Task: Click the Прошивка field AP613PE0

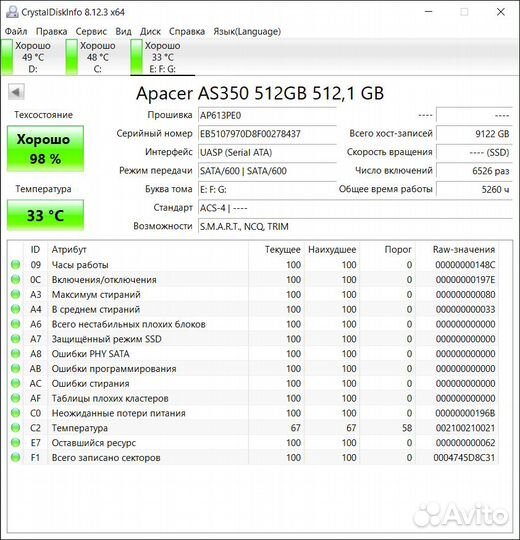Action: (x=267, y=115)
